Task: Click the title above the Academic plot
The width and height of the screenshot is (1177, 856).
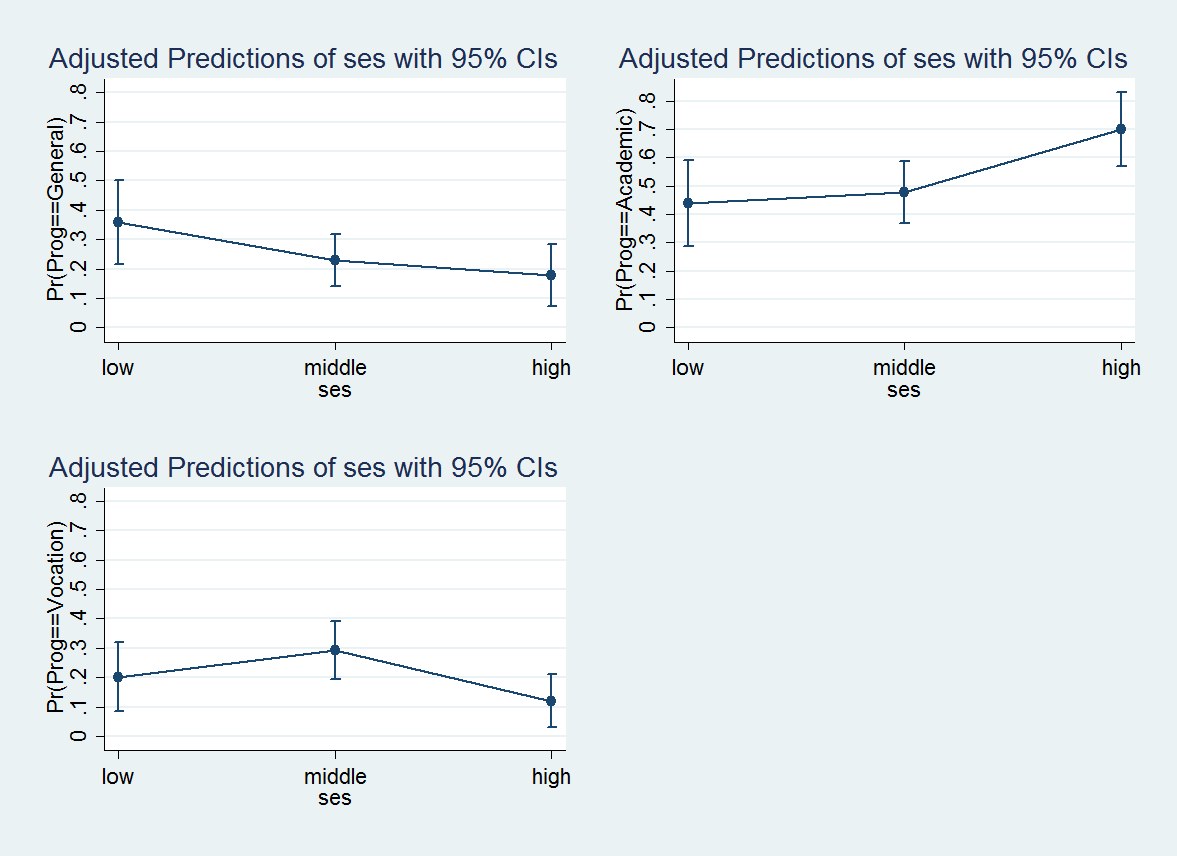Action: click(x=873, y=59)
